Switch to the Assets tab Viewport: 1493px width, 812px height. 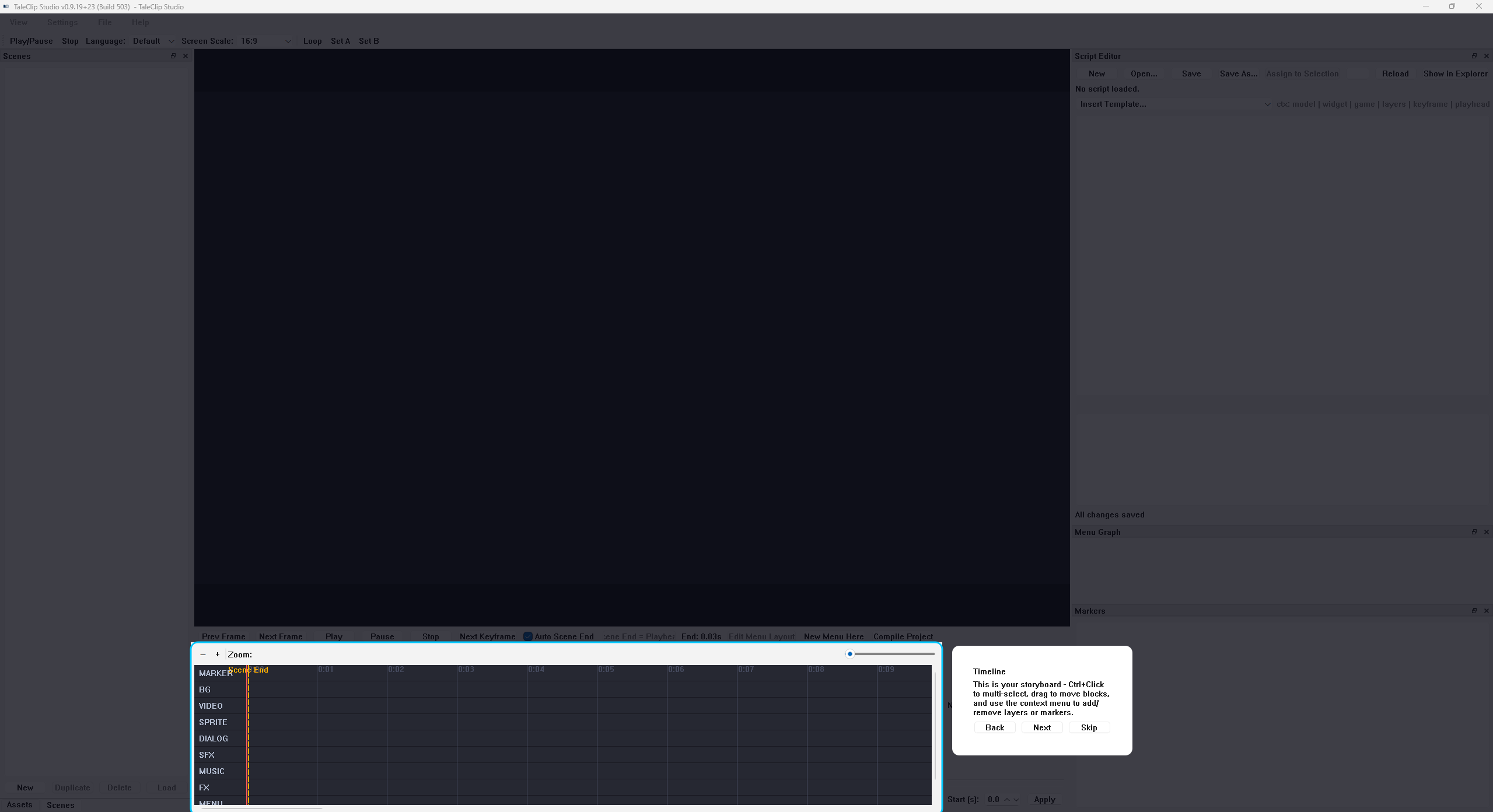19,804
